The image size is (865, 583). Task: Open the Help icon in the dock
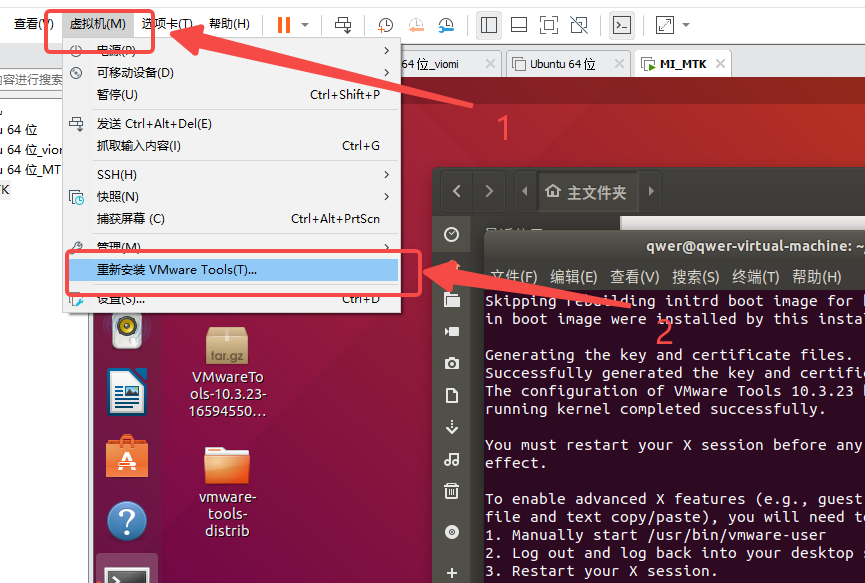point(127,521)
